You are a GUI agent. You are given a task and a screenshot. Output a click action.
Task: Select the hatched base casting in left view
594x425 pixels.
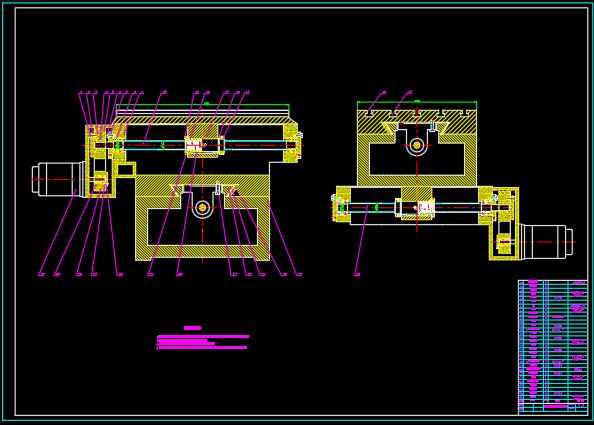point(202,217)
